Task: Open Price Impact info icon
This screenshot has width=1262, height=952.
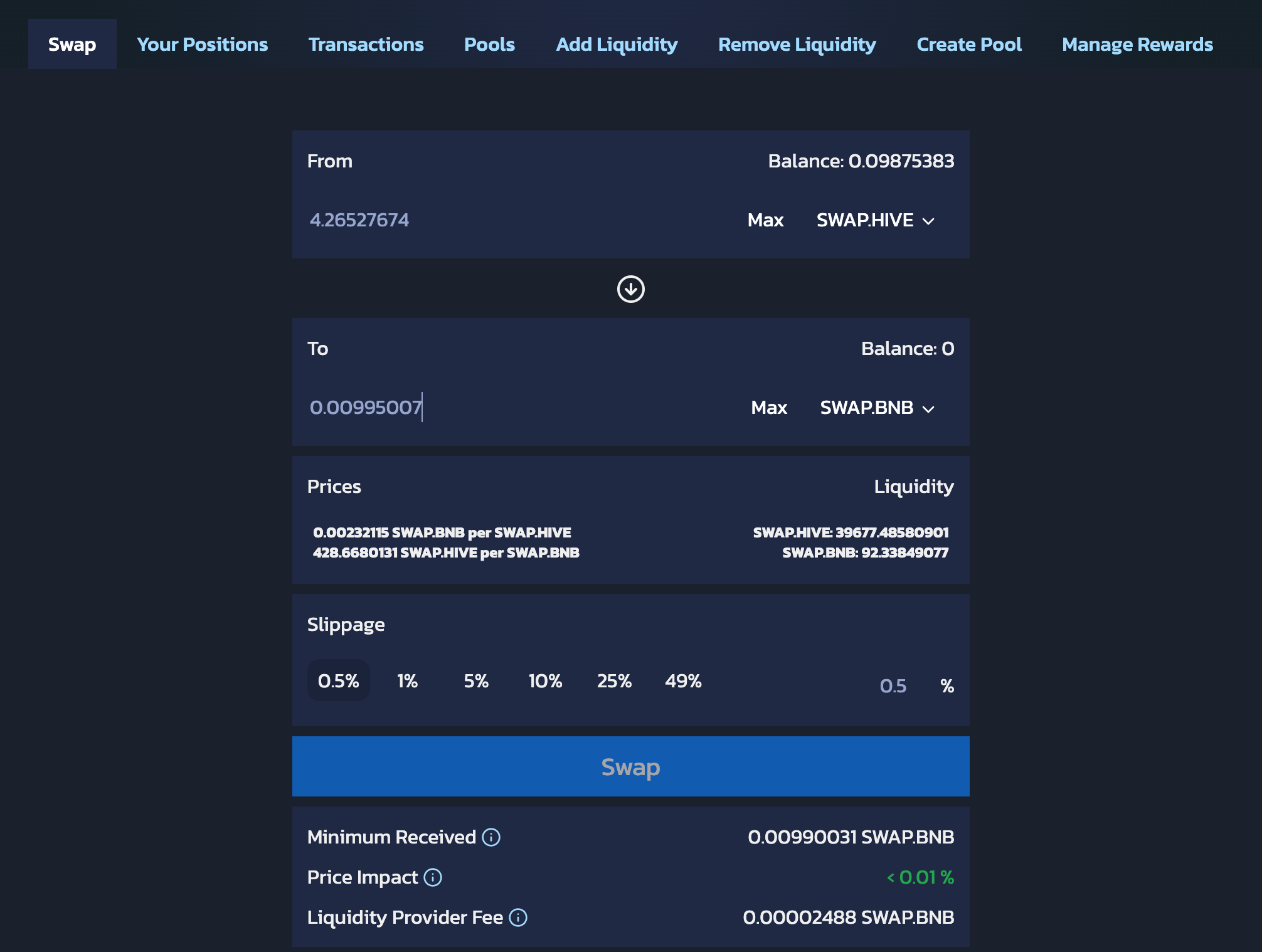Action: (433, 877)
